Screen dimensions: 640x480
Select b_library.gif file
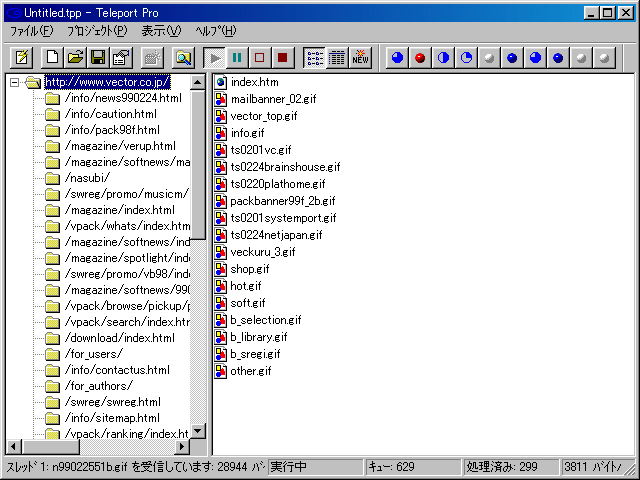(x=259, y=338)
